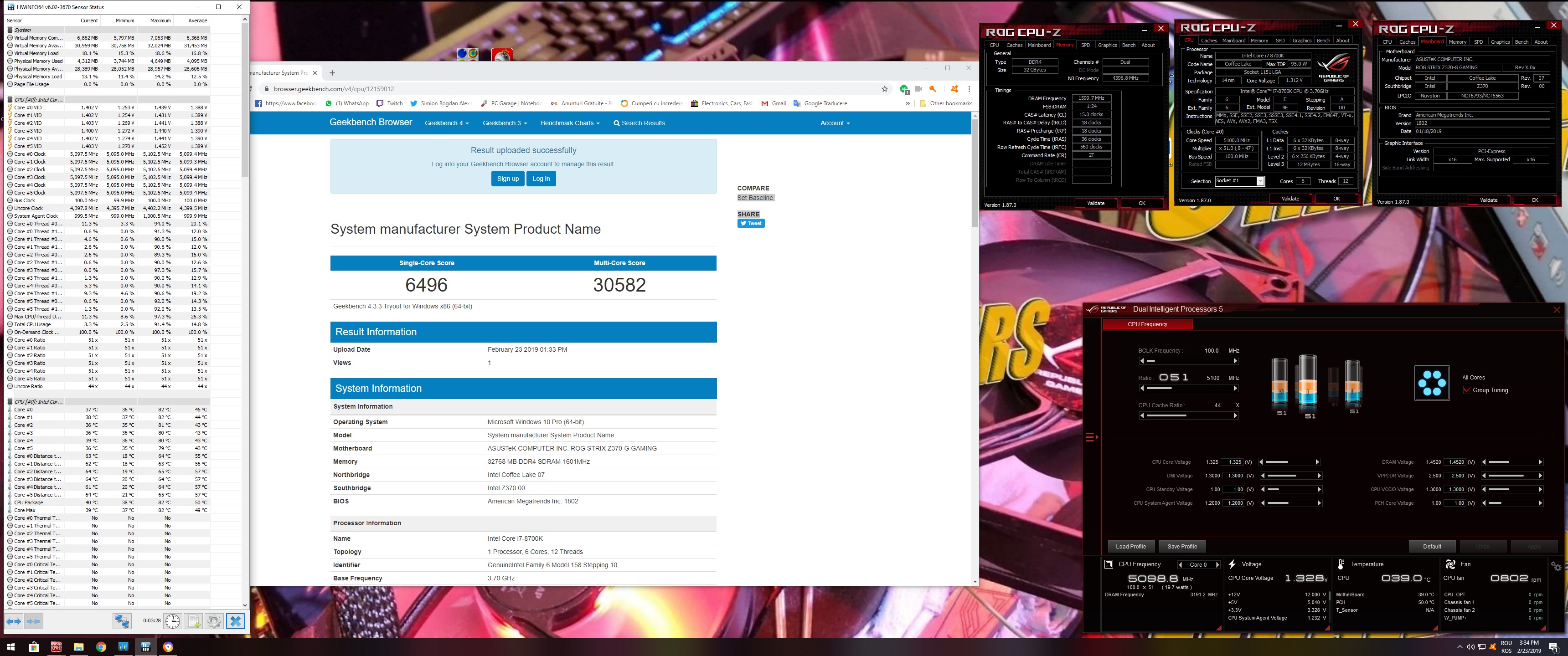The height and width of the screenshot is (656, 1568).
Task: Click the gray video camera extension
Action: (918, 89)
